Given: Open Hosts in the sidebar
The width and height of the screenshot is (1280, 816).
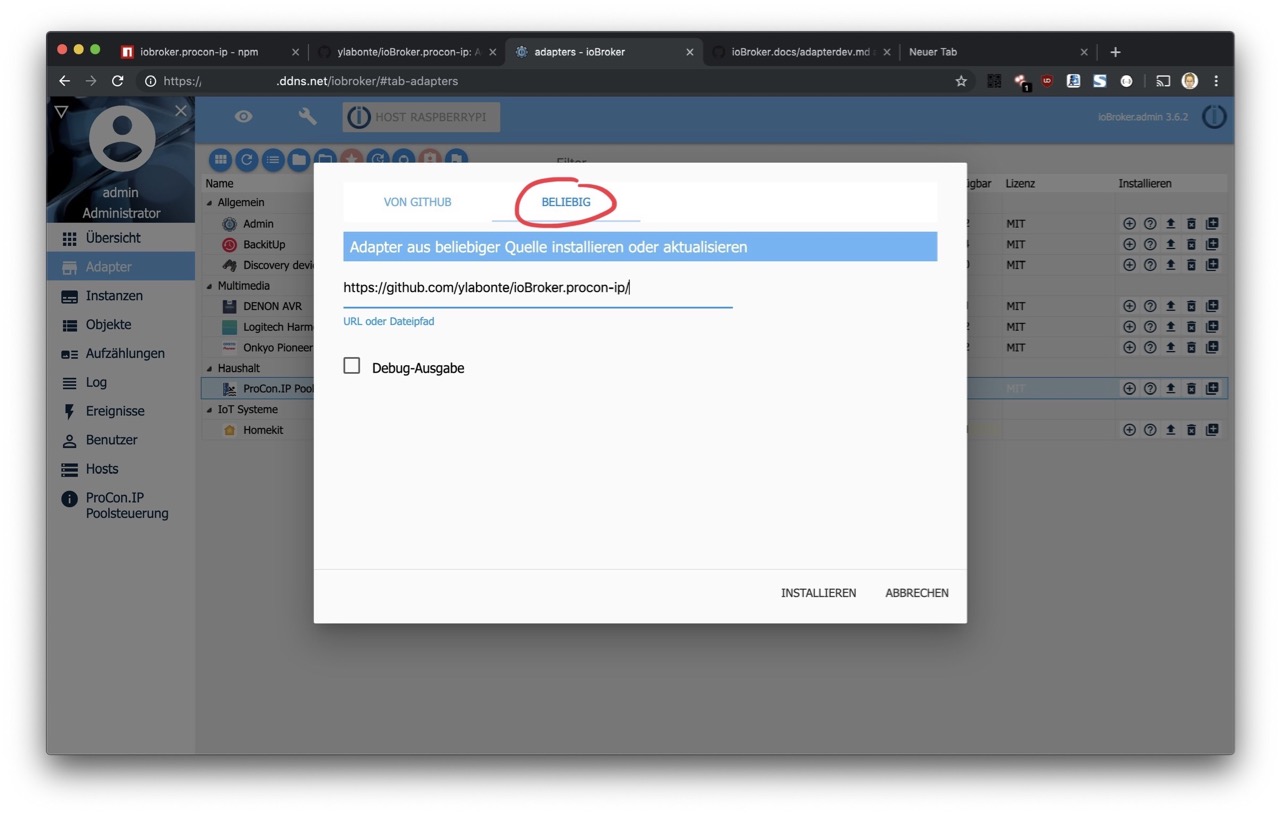Looking at the screenshot, I should click(120, 469).
